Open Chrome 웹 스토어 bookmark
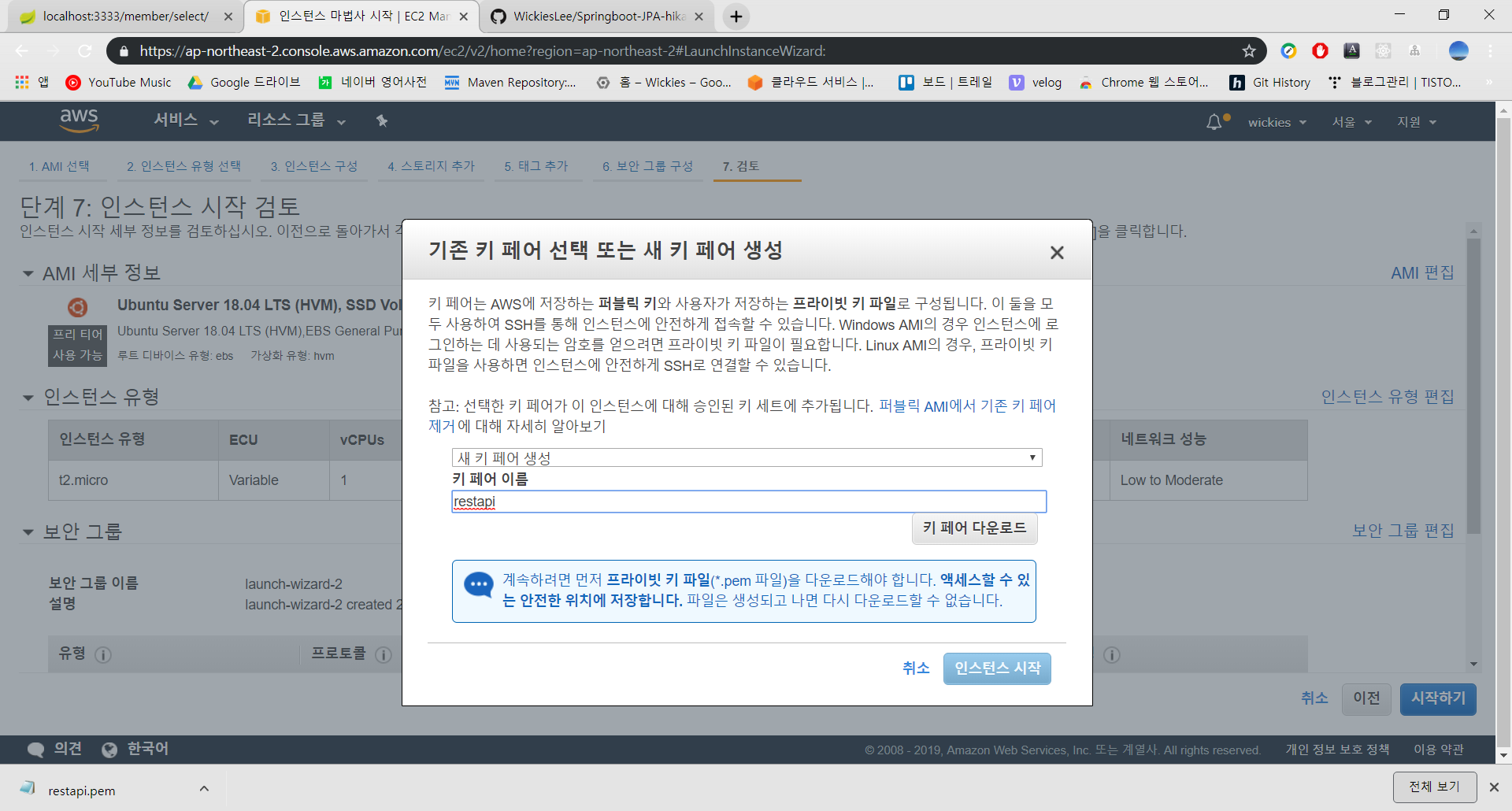Screen dimensions: 1512x811 point(1143,83)
